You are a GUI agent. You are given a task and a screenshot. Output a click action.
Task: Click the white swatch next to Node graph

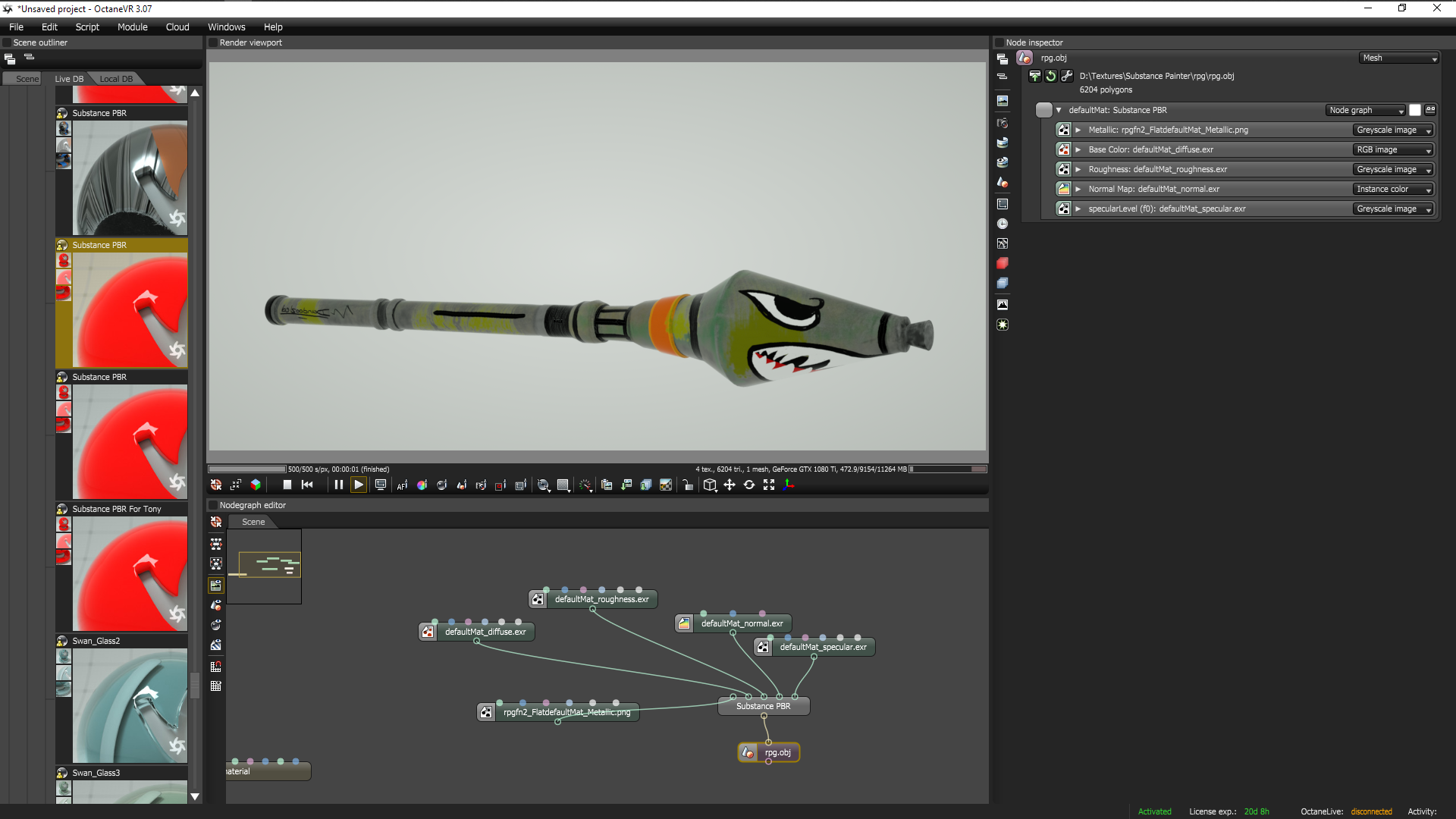tap(1414, 111)
